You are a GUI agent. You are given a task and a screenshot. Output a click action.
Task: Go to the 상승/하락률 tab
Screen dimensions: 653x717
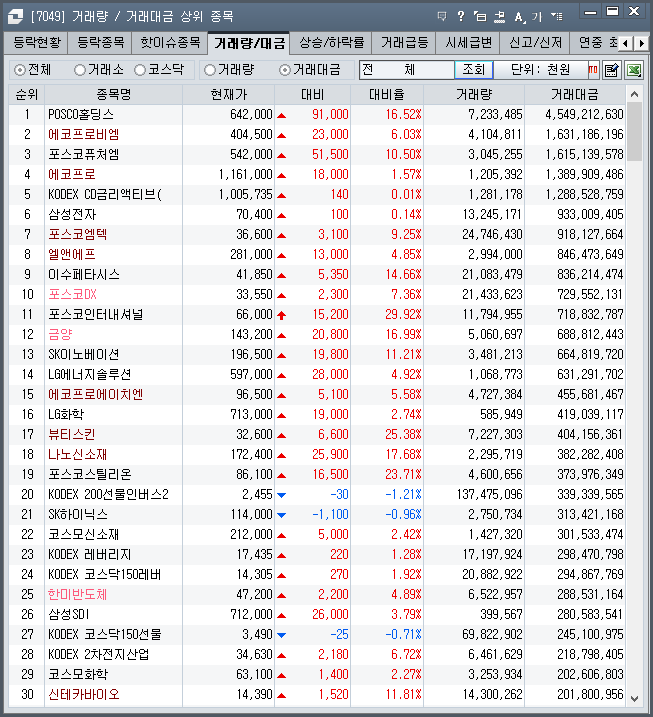point(331,43)
